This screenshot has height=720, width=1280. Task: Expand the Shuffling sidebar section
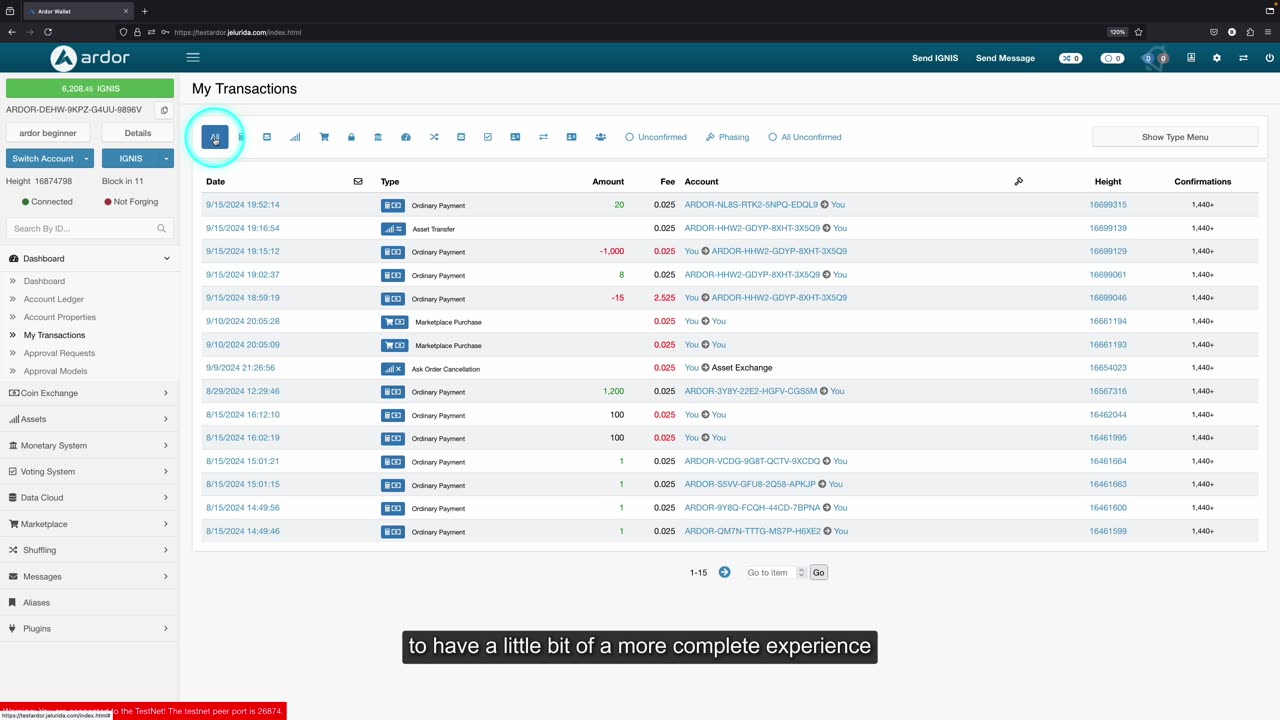[90, 550]
